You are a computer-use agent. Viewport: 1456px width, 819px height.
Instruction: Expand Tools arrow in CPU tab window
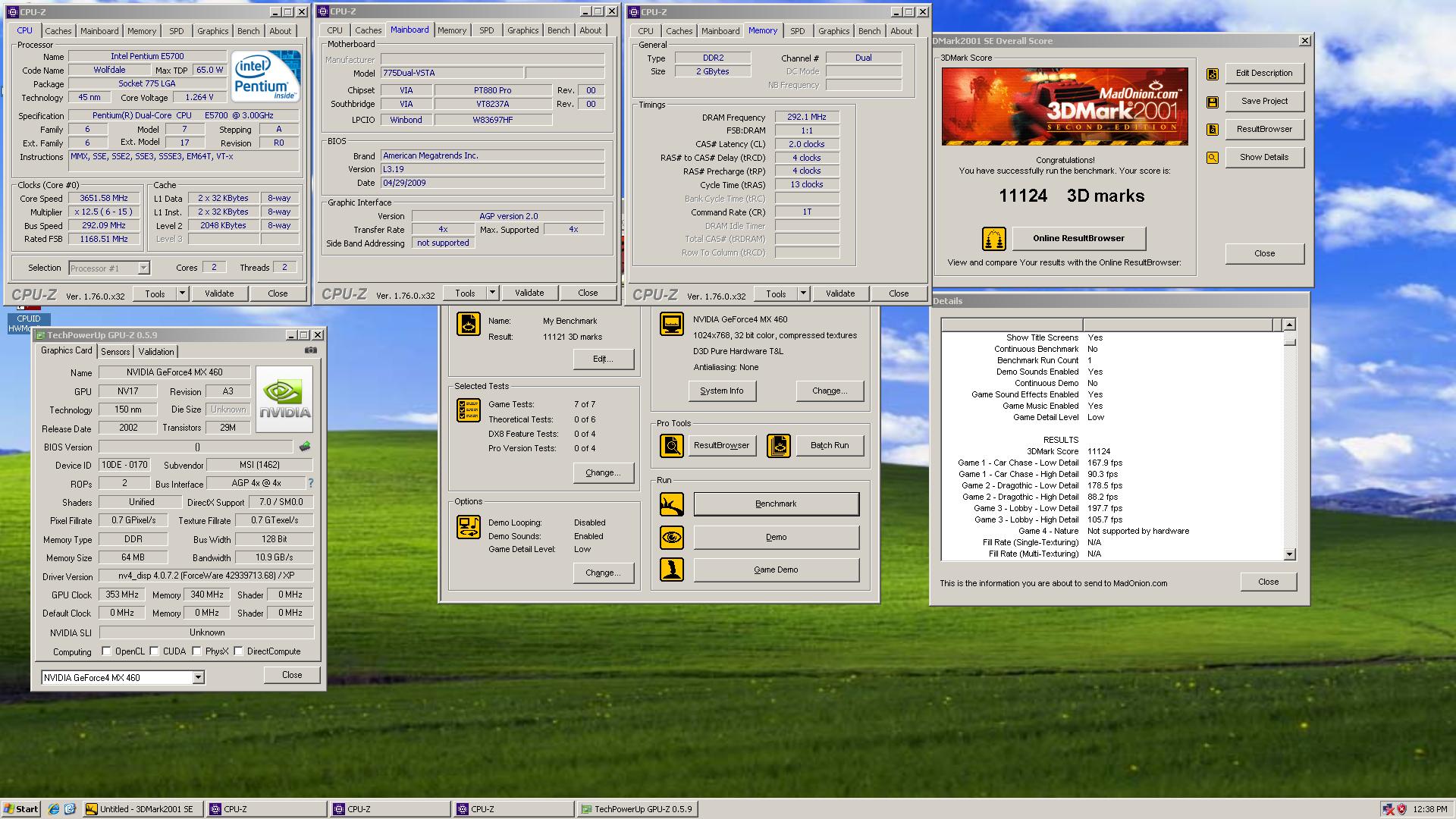click(182, 293)
